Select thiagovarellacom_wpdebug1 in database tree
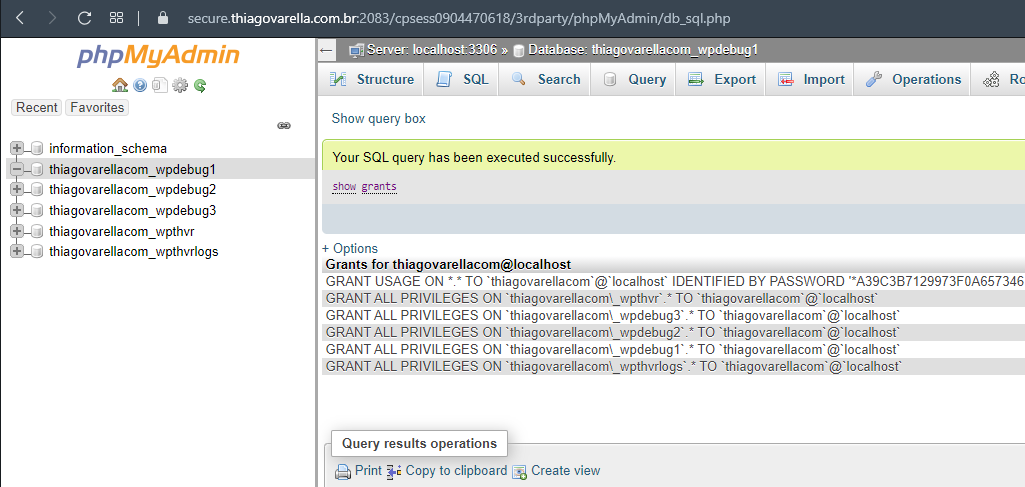Viewport: 1025px width, 487px height. pos(132,169)
